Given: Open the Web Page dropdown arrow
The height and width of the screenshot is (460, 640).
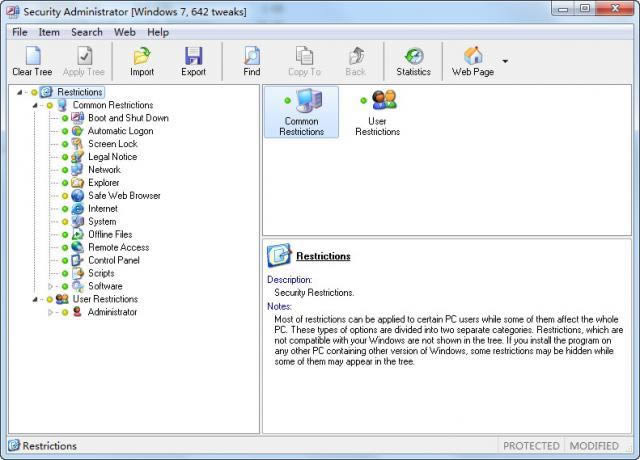Looking at the screenshot, I should coord(505,61).
